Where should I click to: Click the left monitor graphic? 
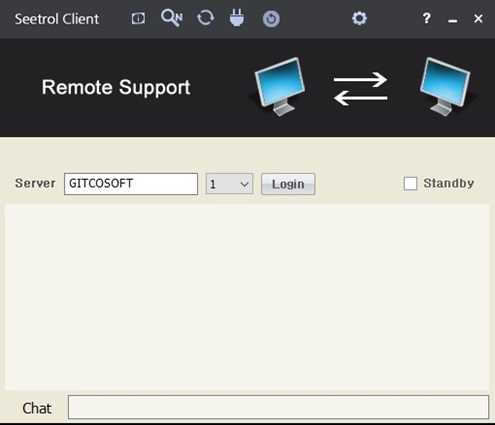point(279,87)
